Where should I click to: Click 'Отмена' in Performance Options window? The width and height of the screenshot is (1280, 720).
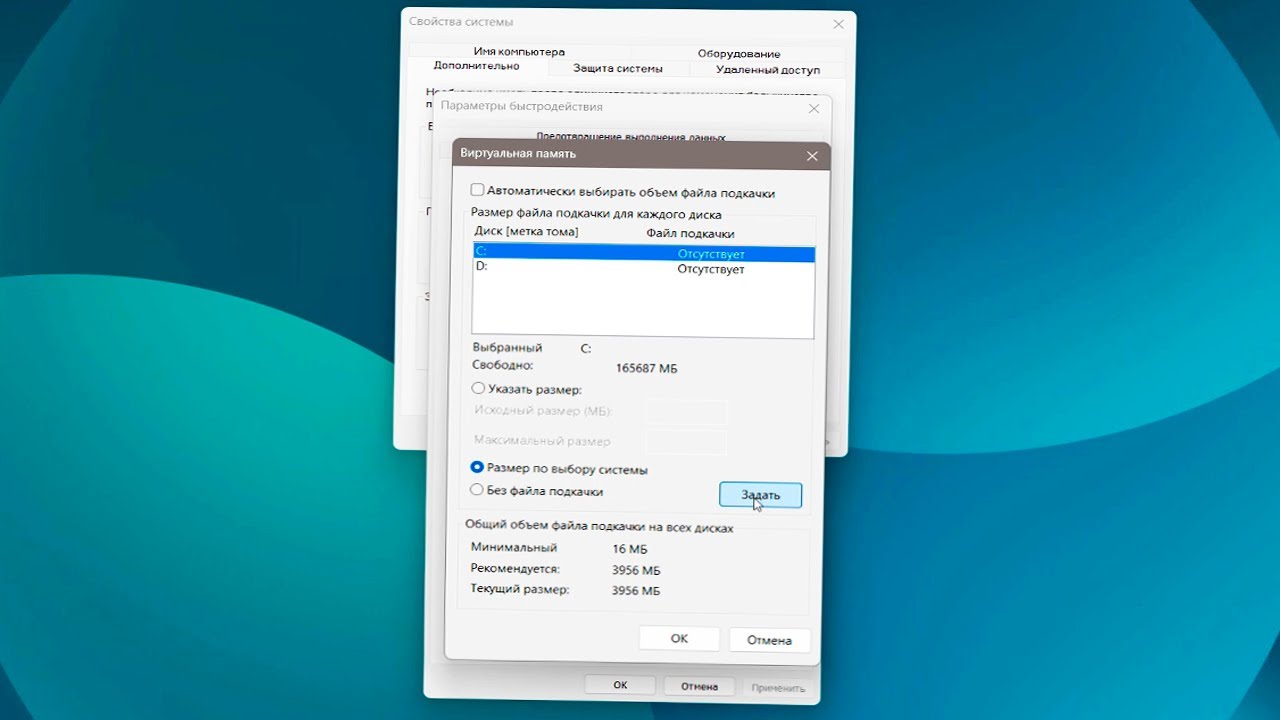click(699, 687)
